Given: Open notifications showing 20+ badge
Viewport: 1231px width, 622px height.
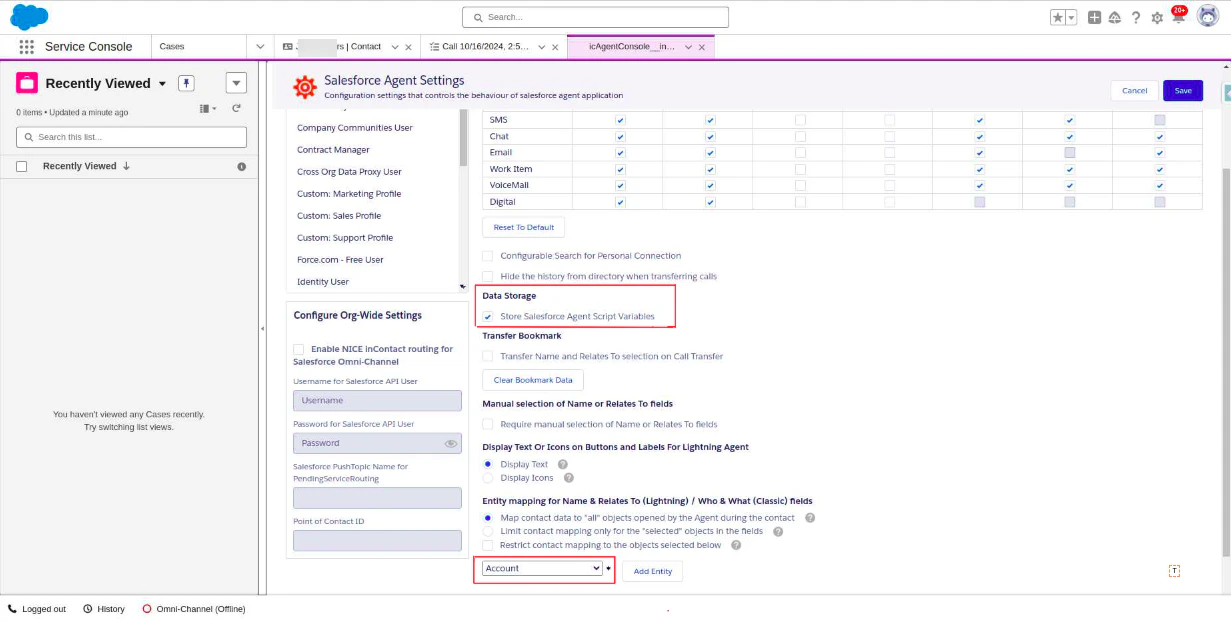Looking at the screenshot, I should (1176, 17).
